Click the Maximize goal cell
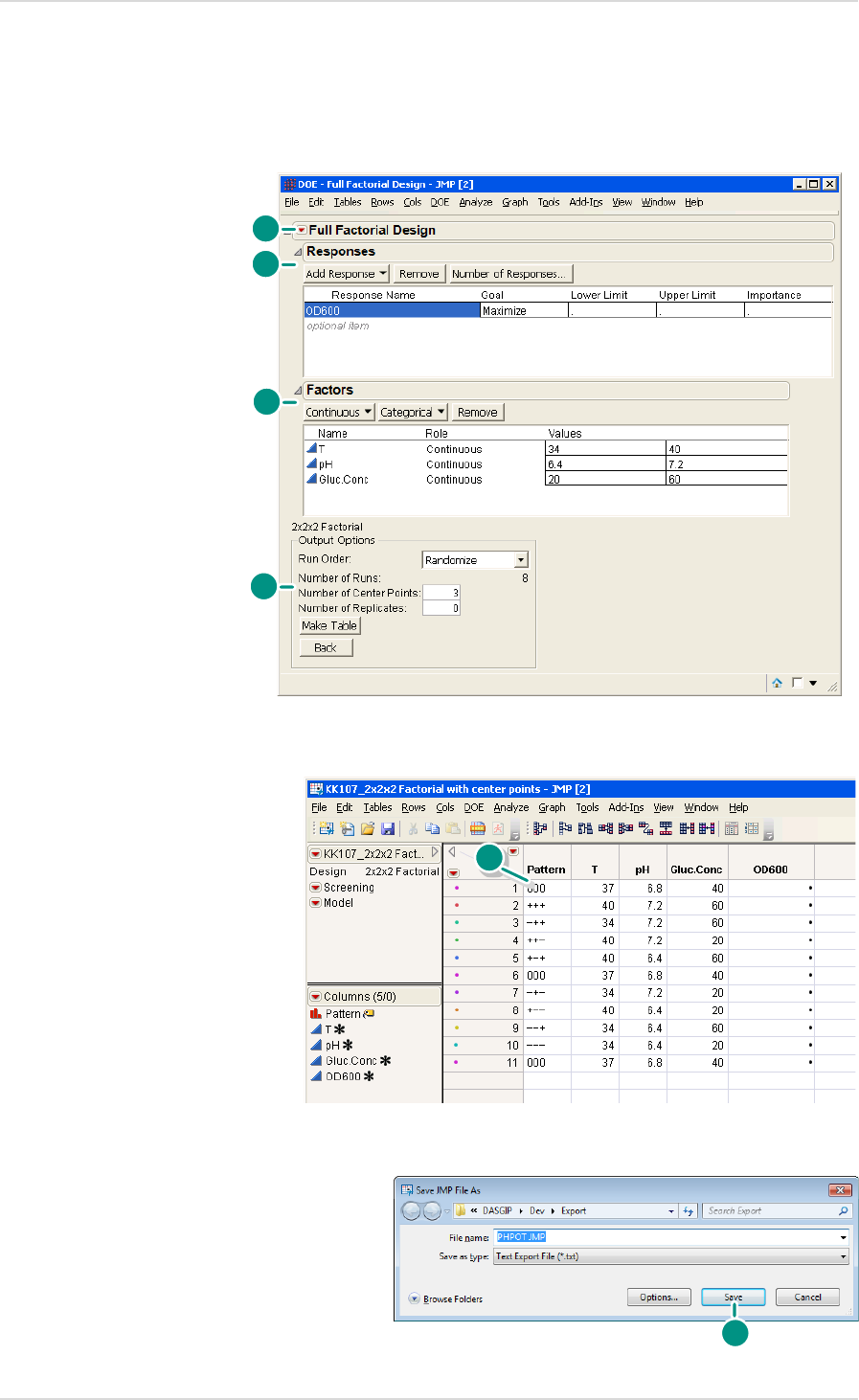Viewport: 859px width, 1400px height. pos(524,310)
